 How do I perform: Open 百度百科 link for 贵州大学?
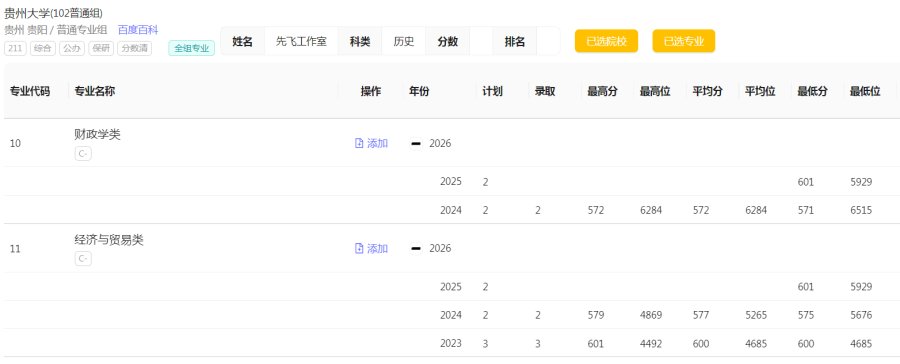[138, 30]
